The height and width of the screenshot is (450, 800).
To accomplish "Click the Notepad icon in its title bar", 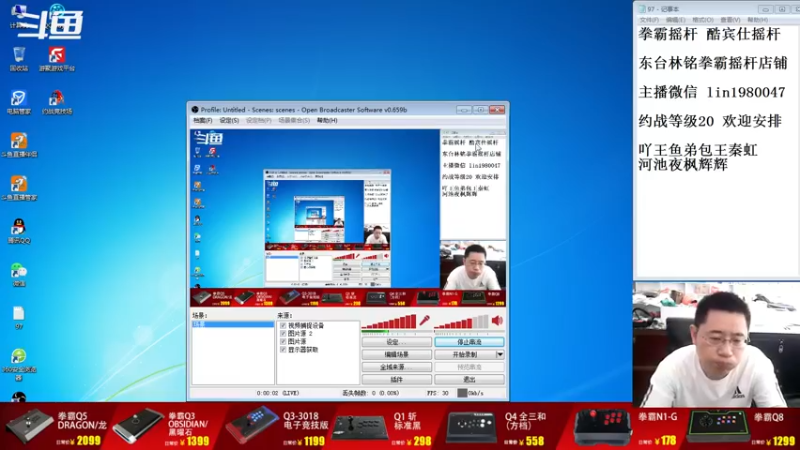I will point(642,9).
